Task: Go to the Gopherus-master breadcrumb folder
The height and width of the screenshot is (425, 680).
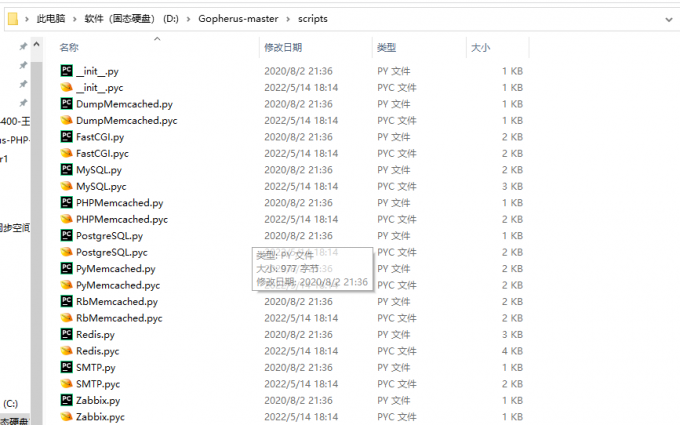Action: (x=238, y=19)
